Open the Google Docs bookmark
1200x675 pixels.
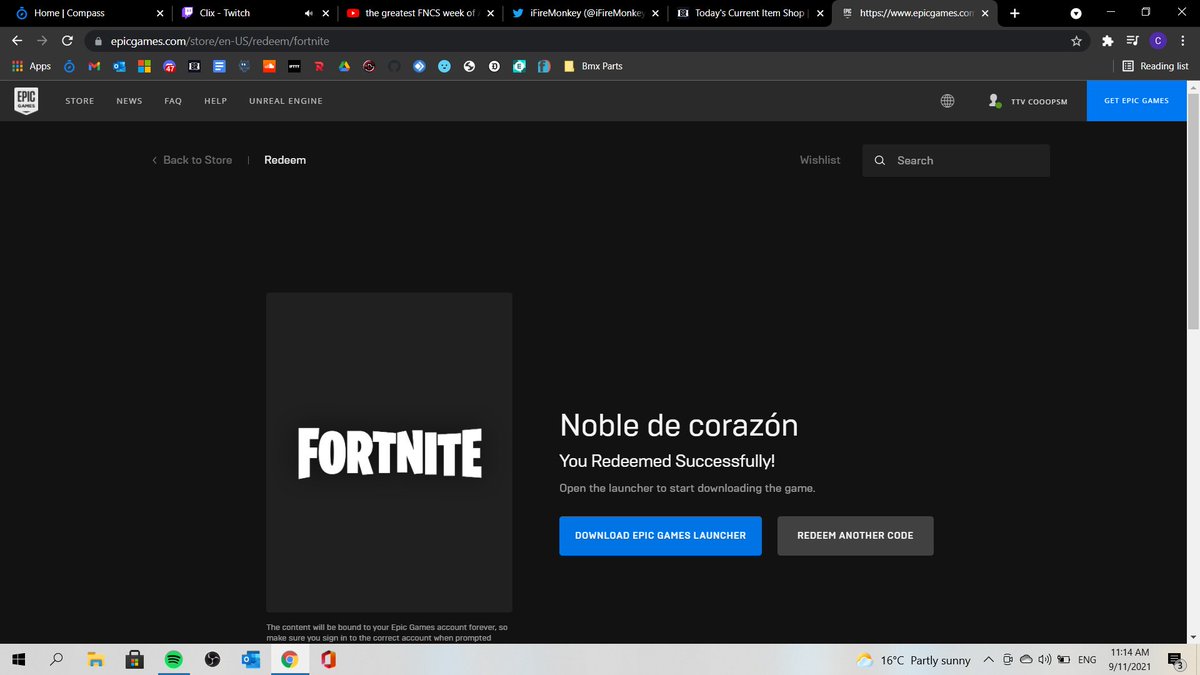tap(219, 66)
